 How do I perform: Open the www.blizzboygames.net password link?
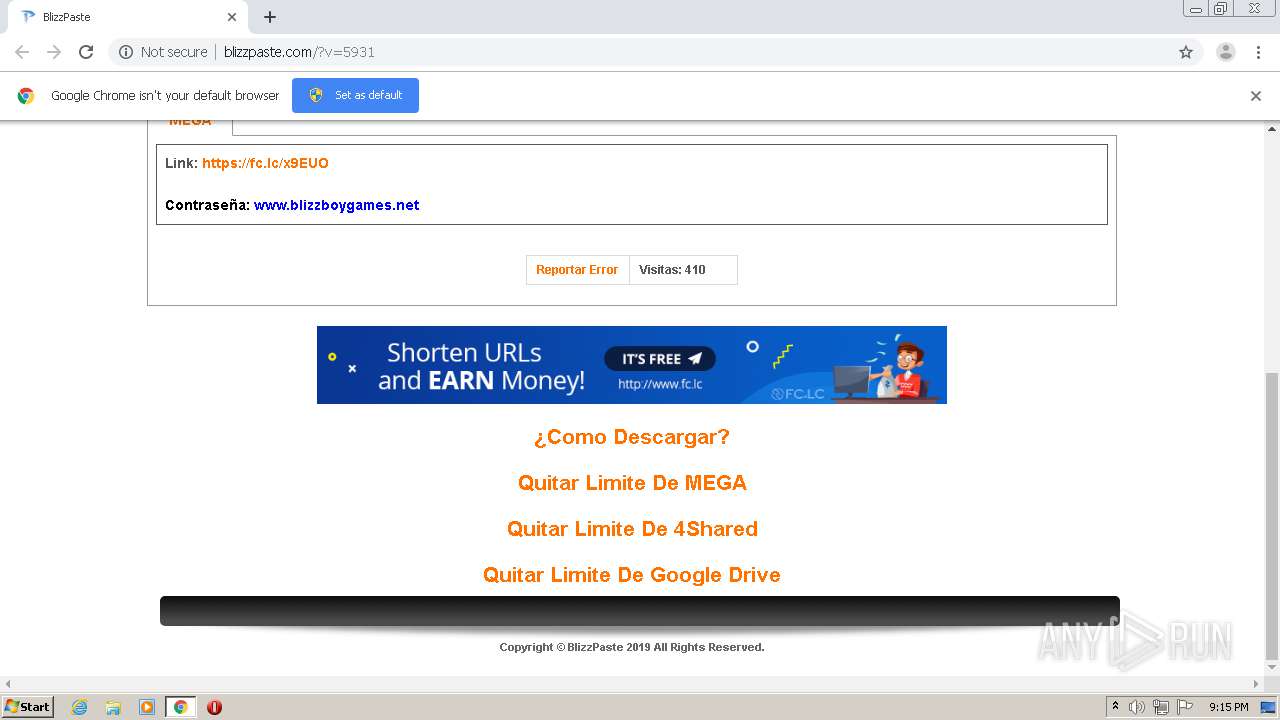point(336,205)
